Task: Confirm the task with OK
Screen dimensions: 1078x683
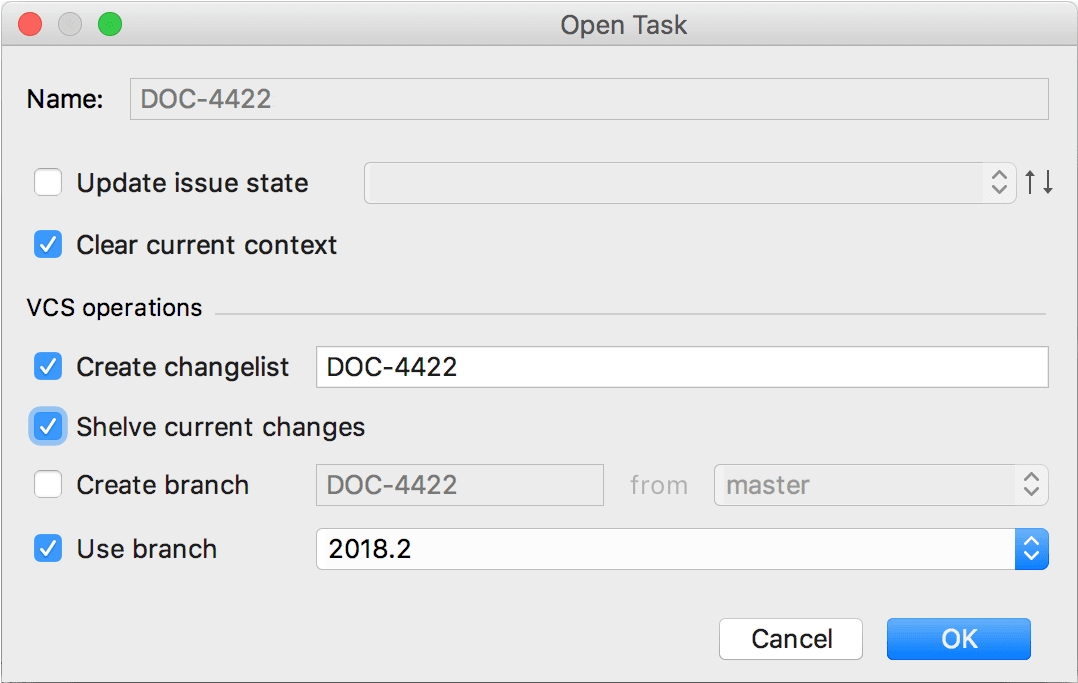Action: [958, 639]
